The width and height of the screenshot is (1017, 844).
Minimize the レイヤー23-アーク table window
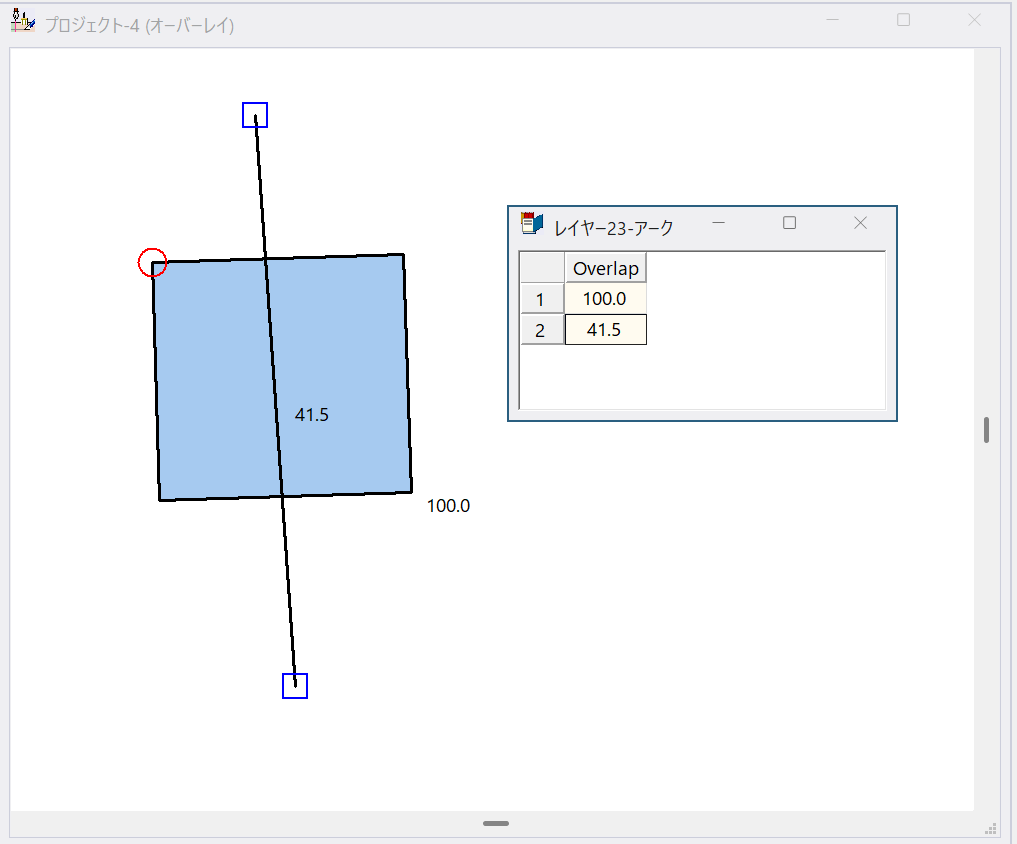click(x=718, y=223)
